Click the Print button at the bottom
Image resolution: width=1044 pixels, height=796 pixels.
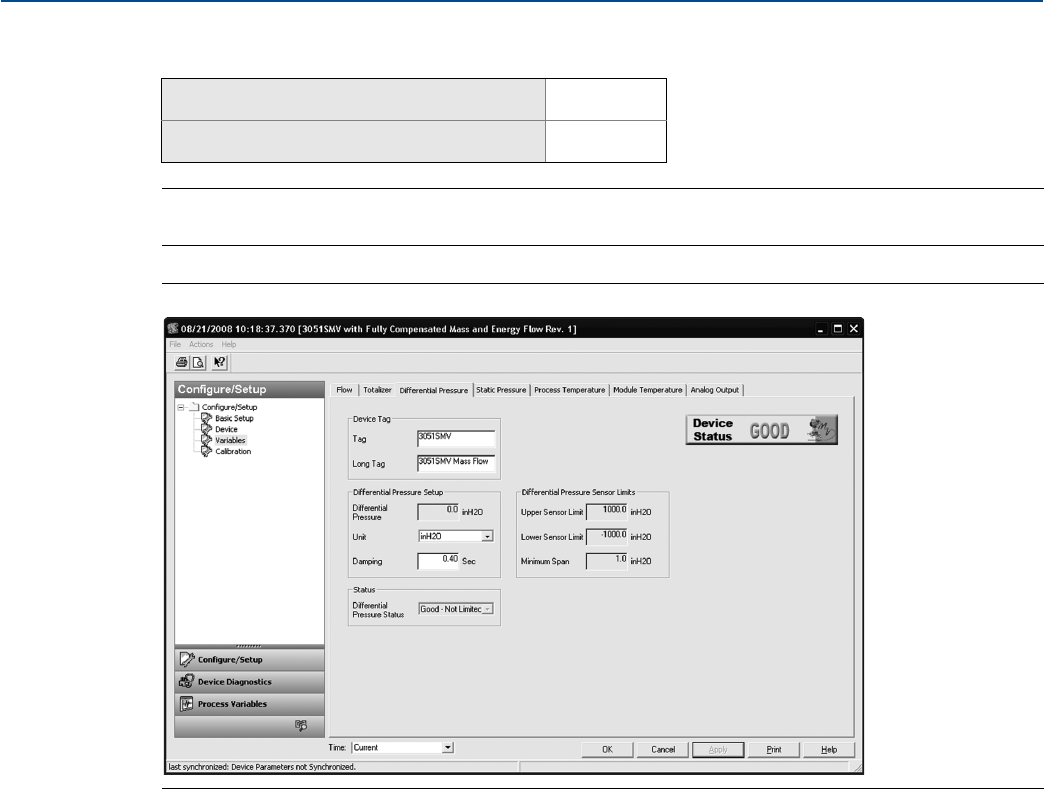pos(774,749)
